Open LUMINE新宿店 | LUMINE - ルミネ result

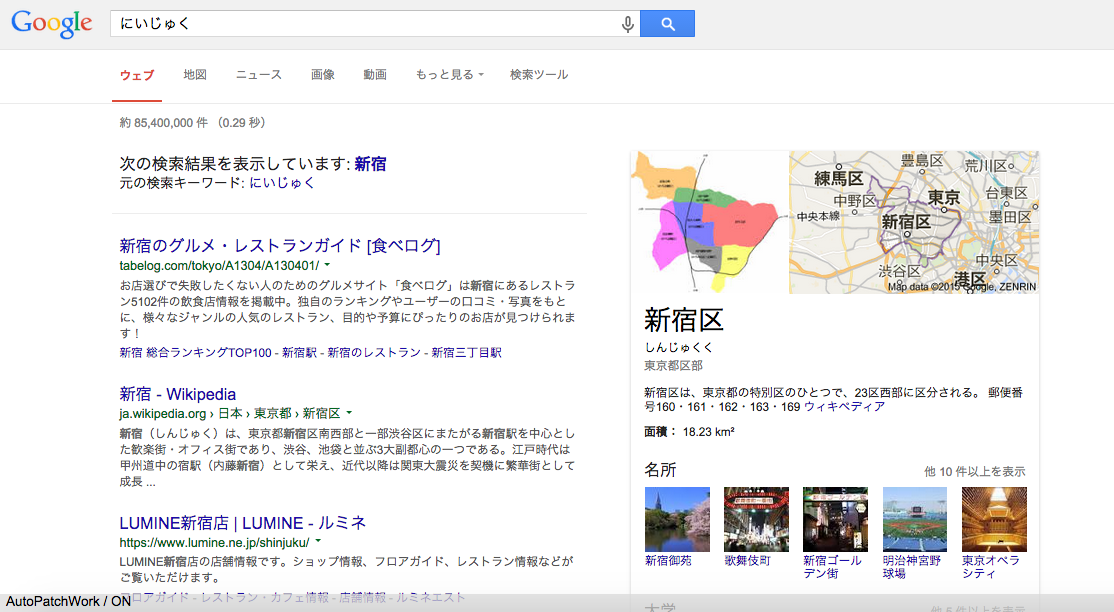(x=242, y=523)
